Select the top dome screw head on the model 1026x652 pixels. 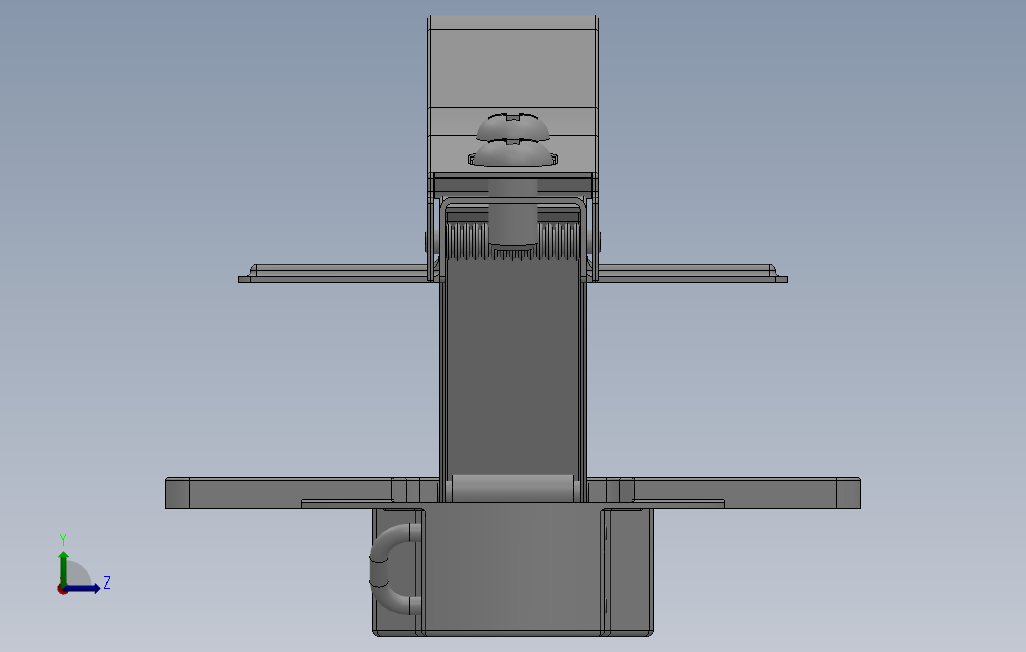coord(512,126)
